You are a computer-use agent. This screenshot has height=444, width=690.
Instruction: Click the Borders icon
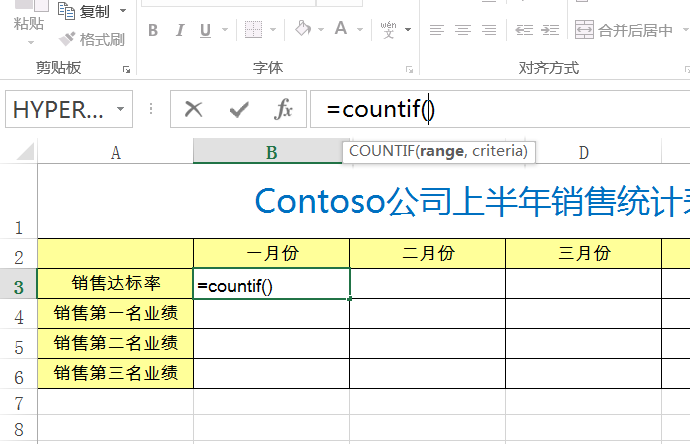point(253,30)
